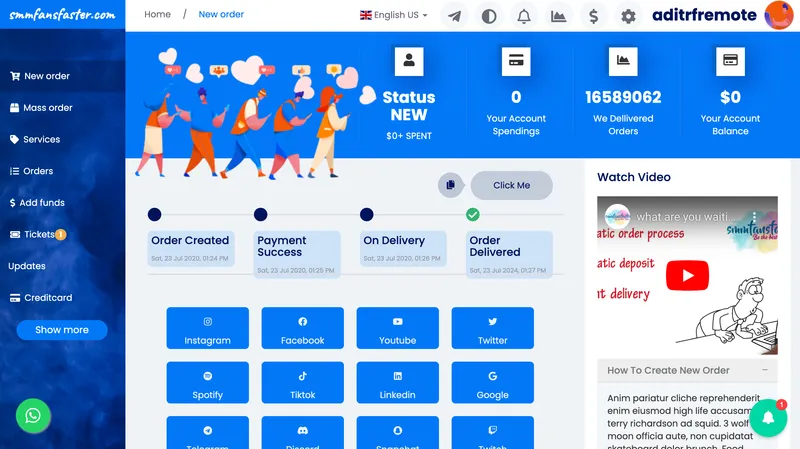Select the Tiktok category button
The image size is (800, 449).
303,383
